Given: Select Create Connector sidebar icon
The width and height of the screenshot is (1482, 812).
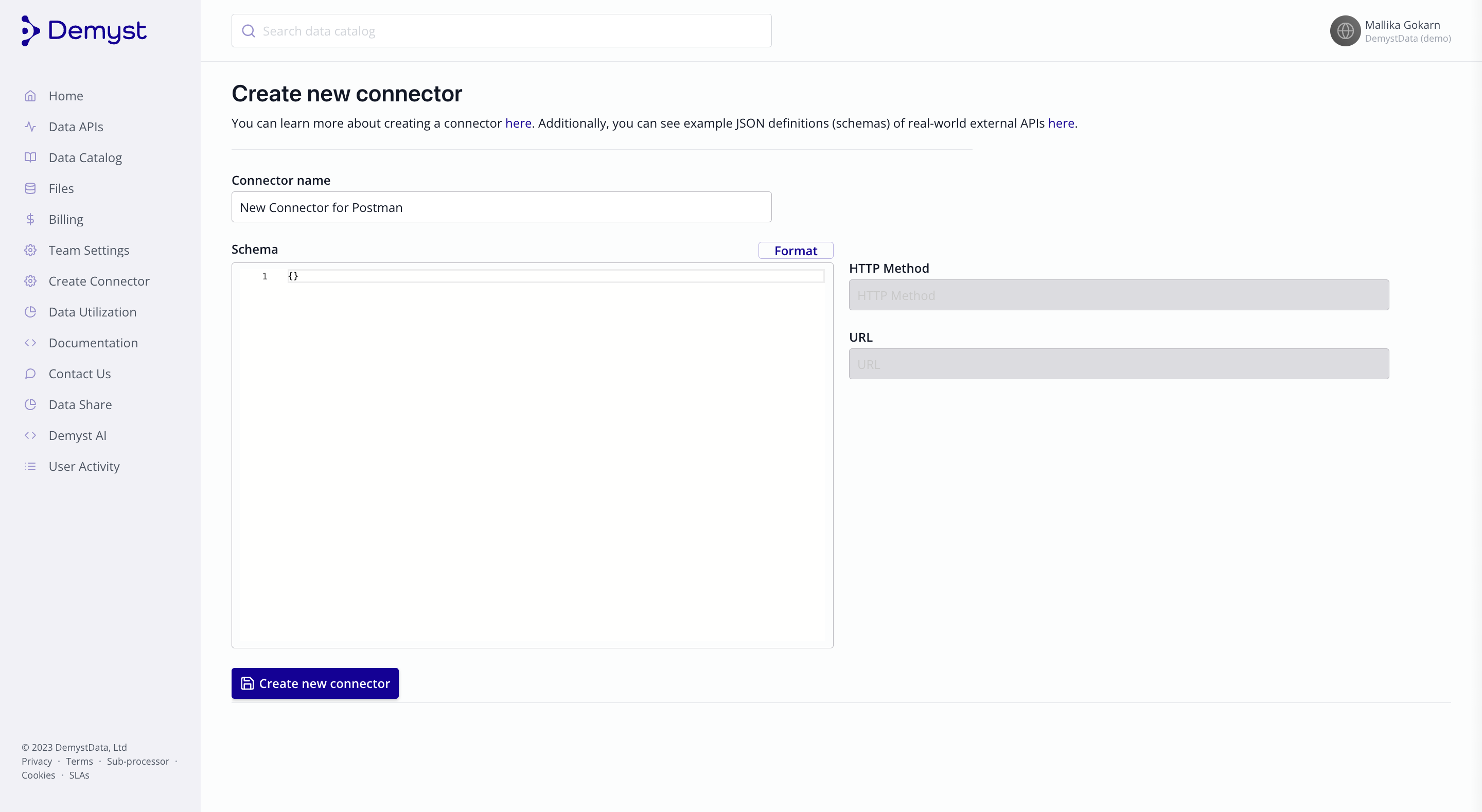Looking at the screenshot, I should tap(30, 281).
